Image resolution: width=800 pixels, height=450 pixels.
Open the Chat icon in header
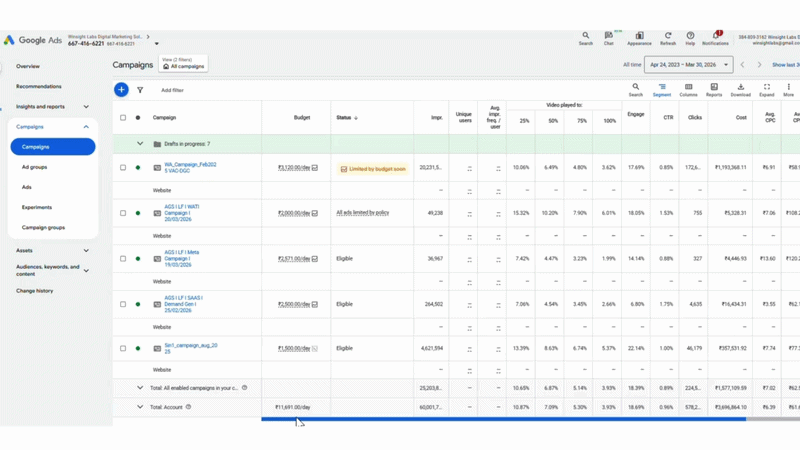[x=609, y=36]
